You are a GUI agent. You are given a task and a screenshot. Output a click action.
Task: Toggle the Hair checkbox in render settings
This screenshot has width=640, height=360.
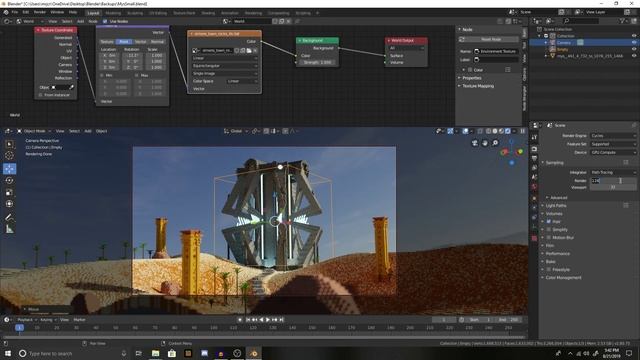coord(549,221)
